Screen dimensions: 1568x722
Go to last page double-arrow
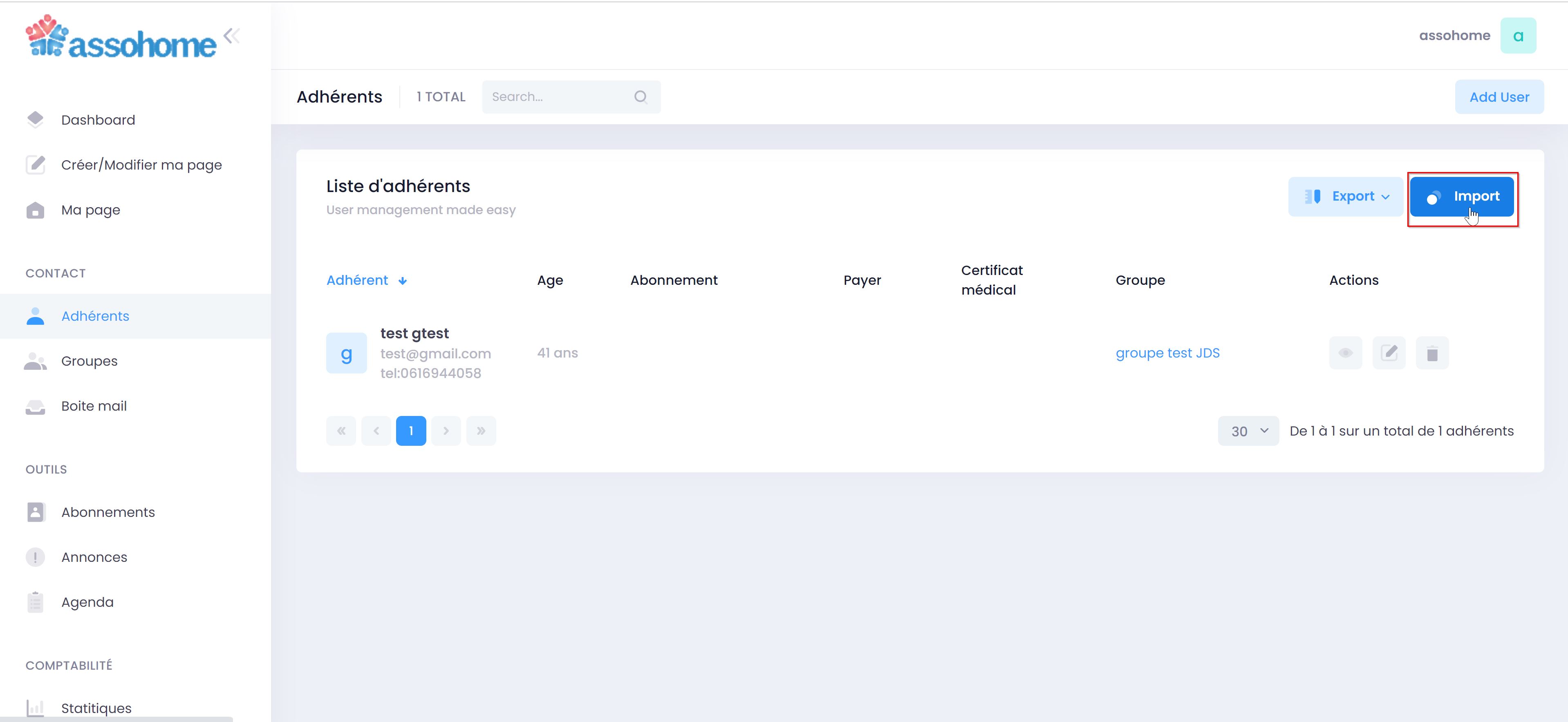tap(481, 431)
